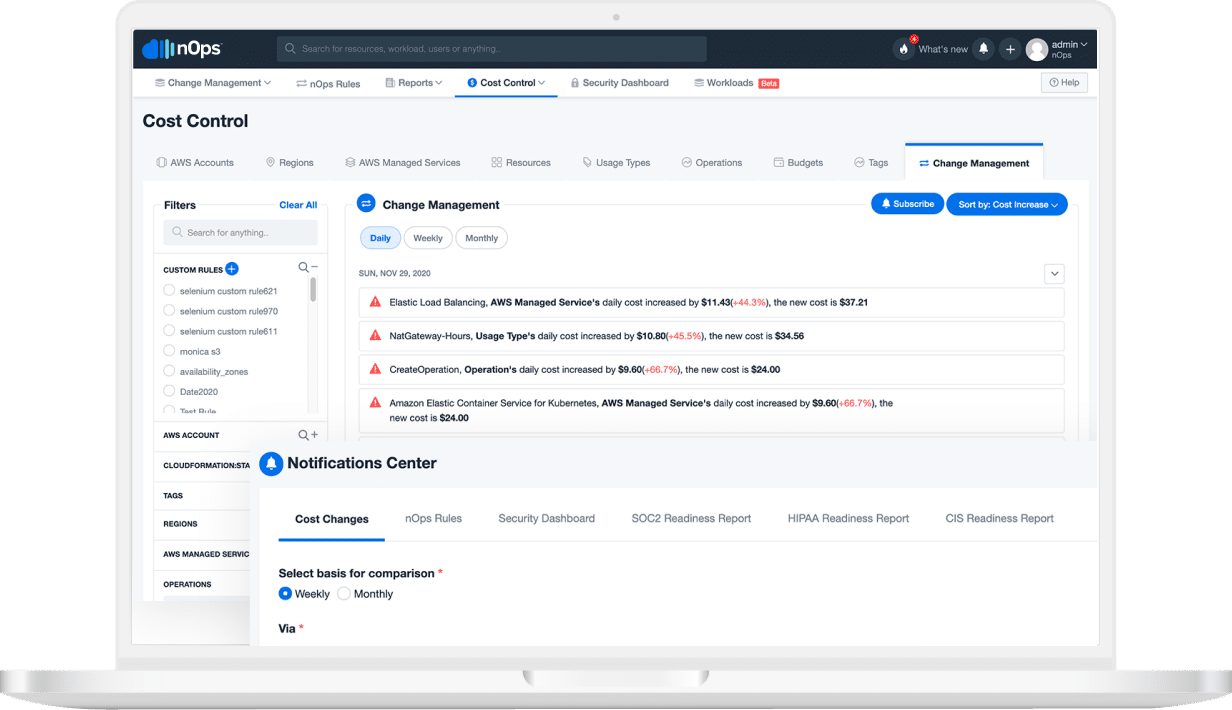Open the Reports nav dropdown

(x=413, y=83)
